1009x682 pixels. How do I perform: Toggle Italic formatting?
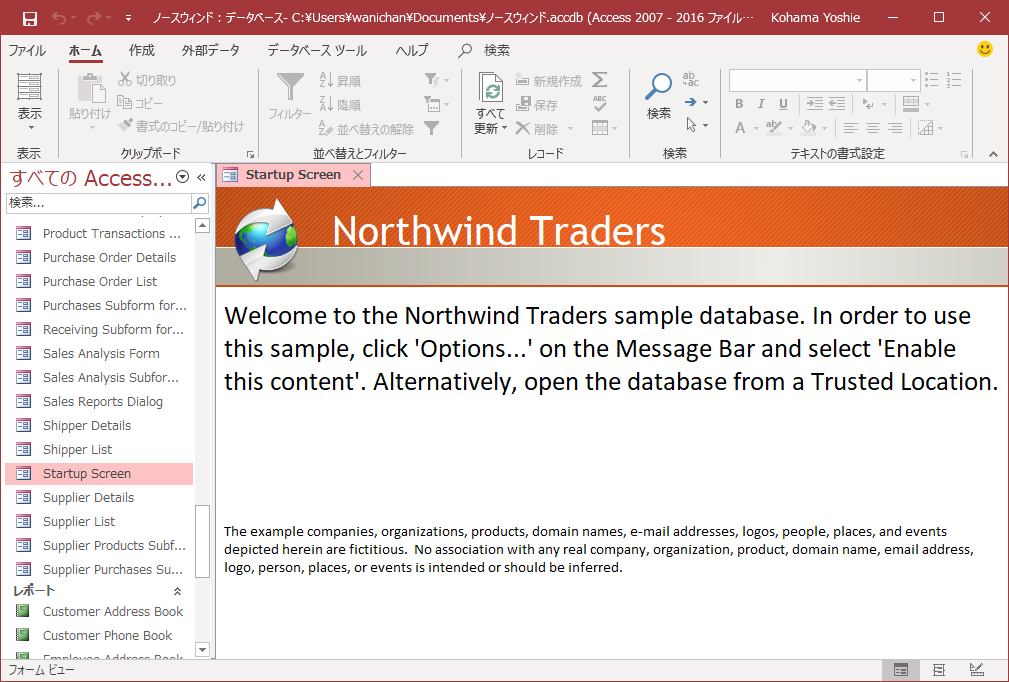761,104
